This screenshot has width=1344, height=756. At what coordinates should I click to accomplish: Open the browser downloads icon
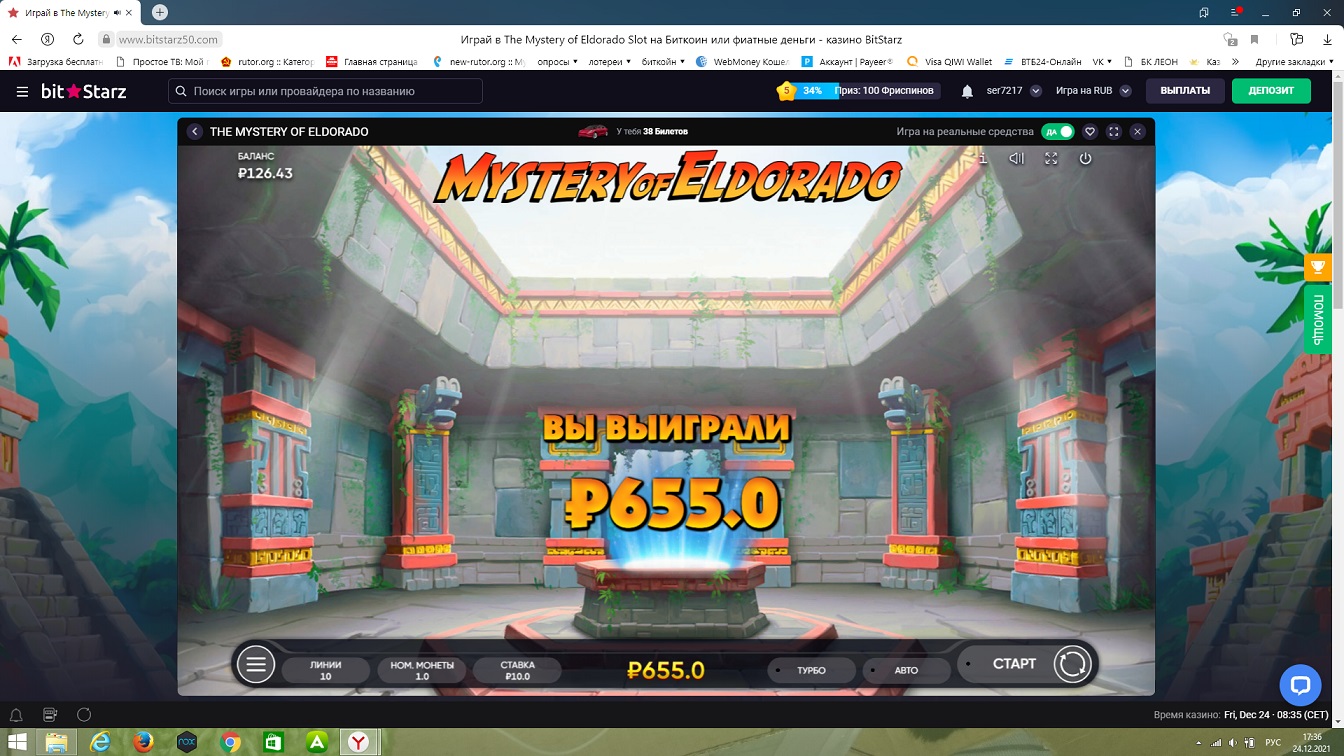tap(1327, 39)
